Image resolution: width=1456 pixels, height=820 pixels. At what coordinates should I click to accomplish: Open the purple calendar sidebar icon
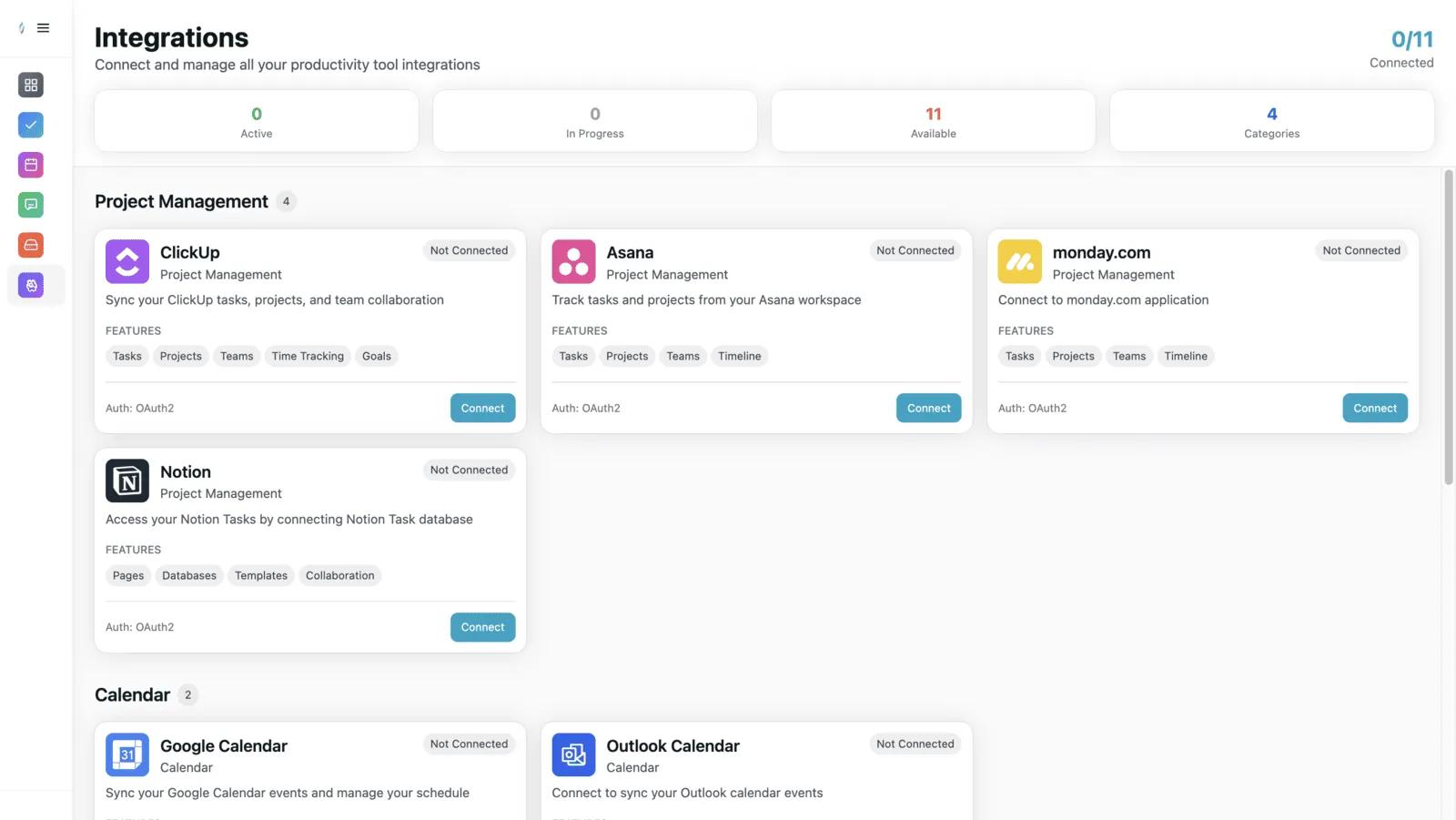tap(31, 165)
